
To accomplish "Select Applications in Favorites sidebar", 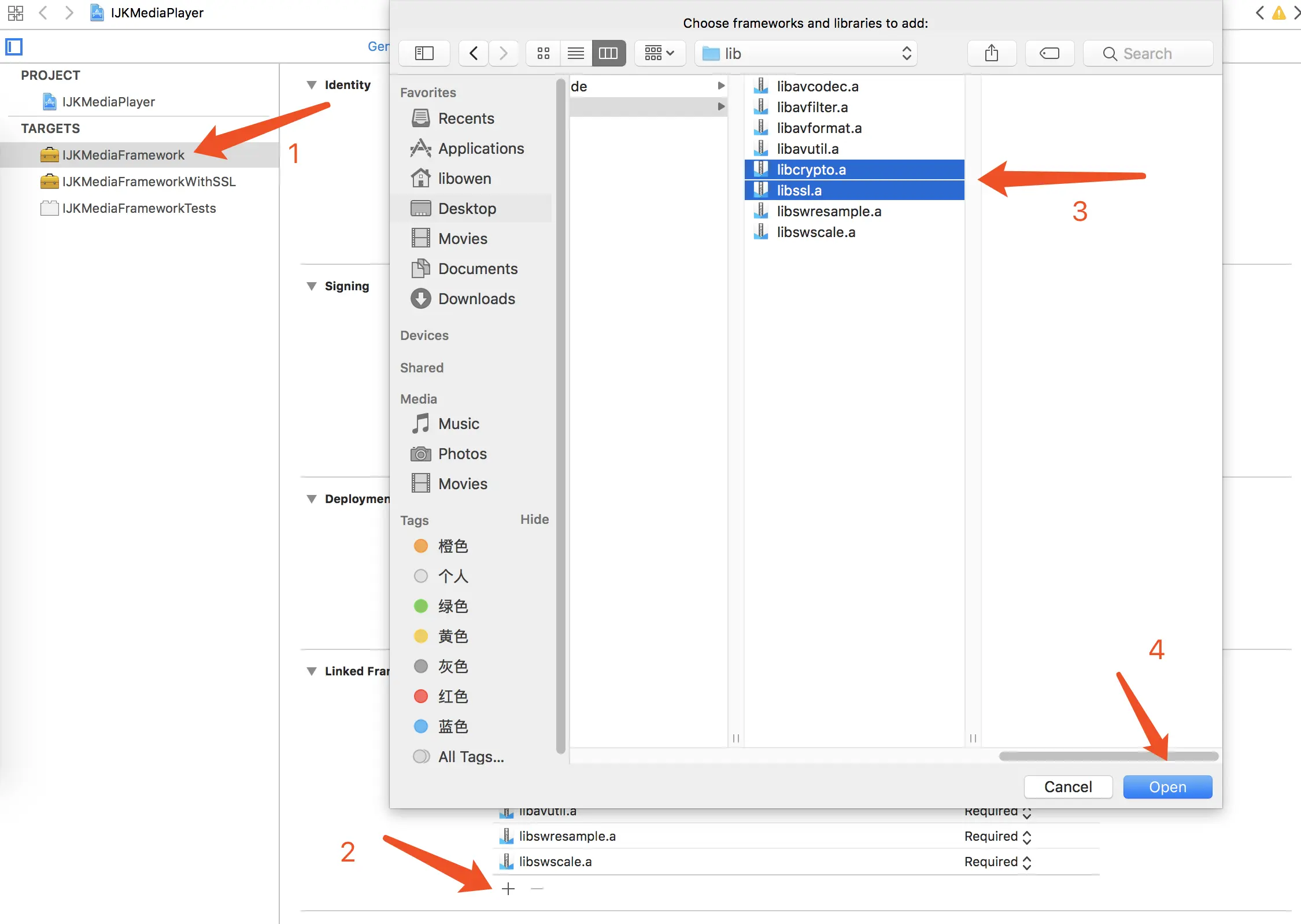I will tap(481, 149).
